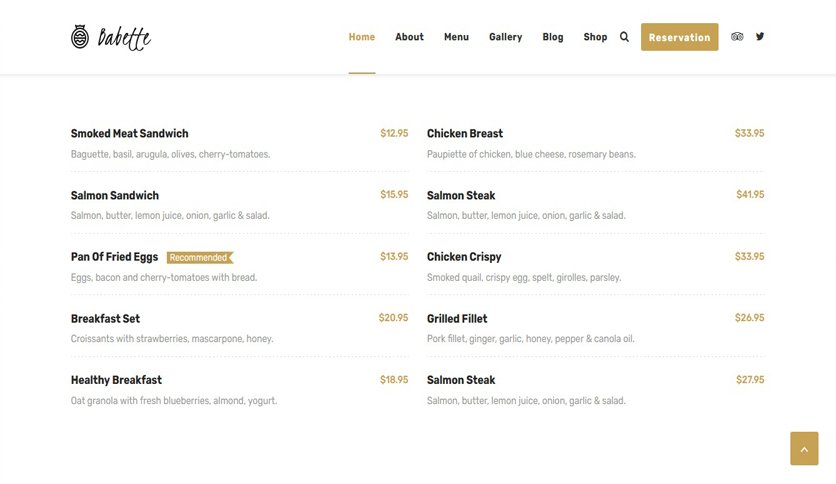Go to the Home nav item

(x=362, y=37)
